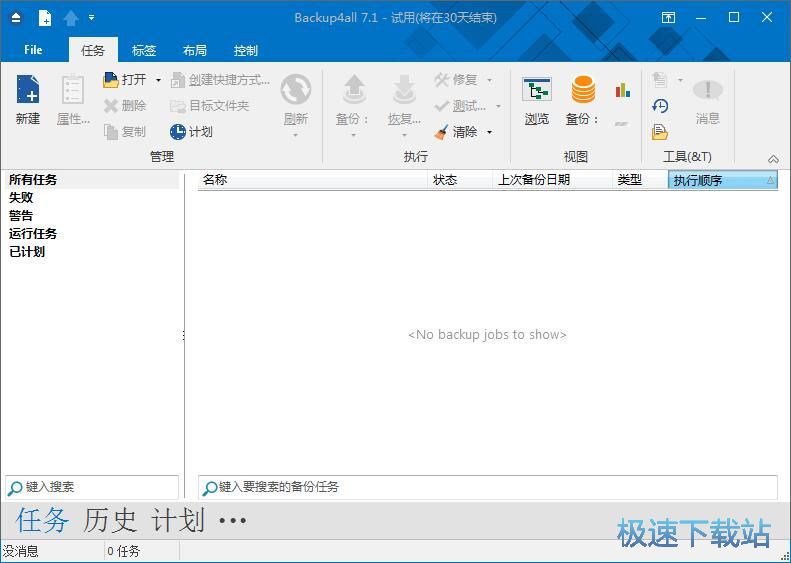Image resolution: width=791 pixels, height=563 pixels.
Task: Click the eject icon in title bar
Action: [16, 18]
